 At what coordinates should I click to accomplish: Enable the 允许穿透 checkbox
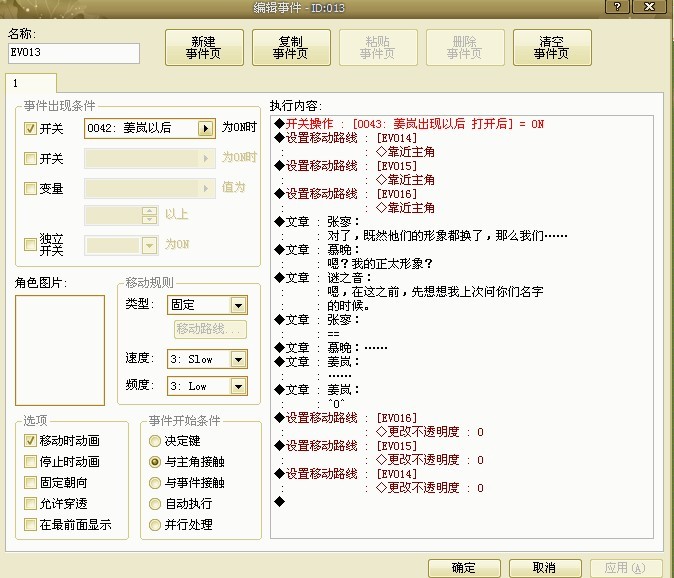(x=30, y=503)
